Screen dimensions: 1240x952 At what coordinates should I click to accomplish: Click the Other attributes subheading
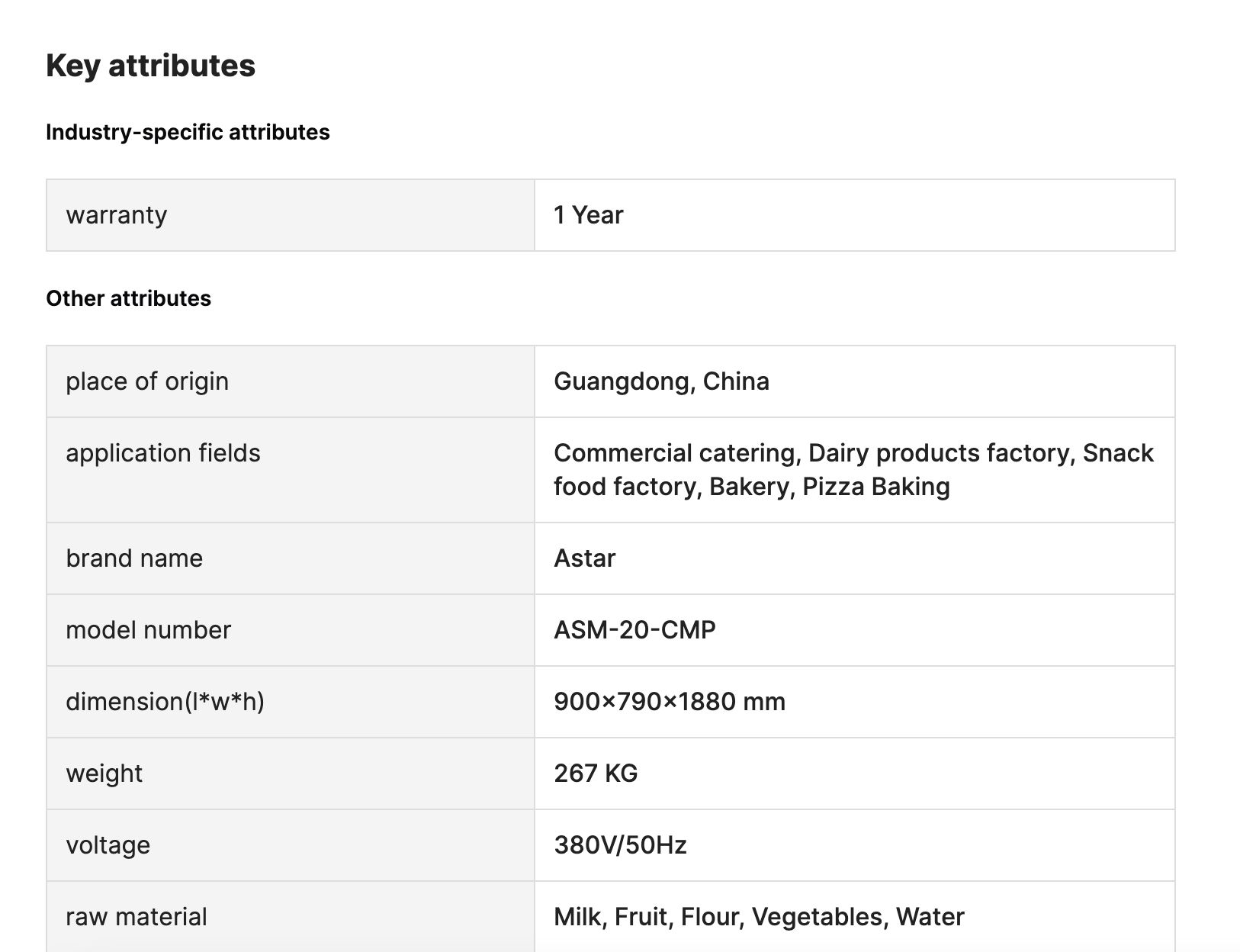click(x=128, y=298)
